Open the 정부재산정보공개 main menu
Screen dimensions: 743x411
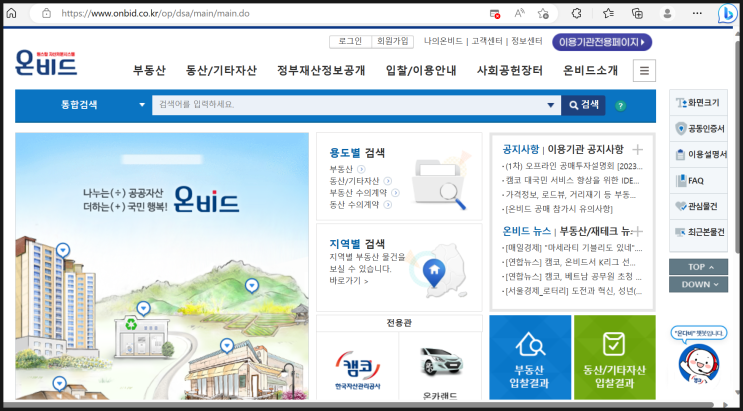[x=321, y=71]
